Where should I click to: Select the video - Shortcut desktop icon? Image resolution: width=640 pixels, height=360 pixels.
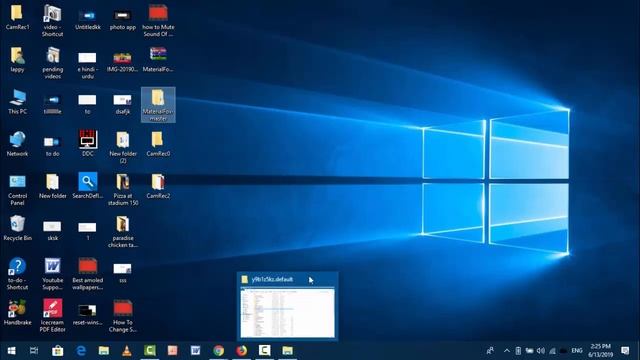point(53,20)
